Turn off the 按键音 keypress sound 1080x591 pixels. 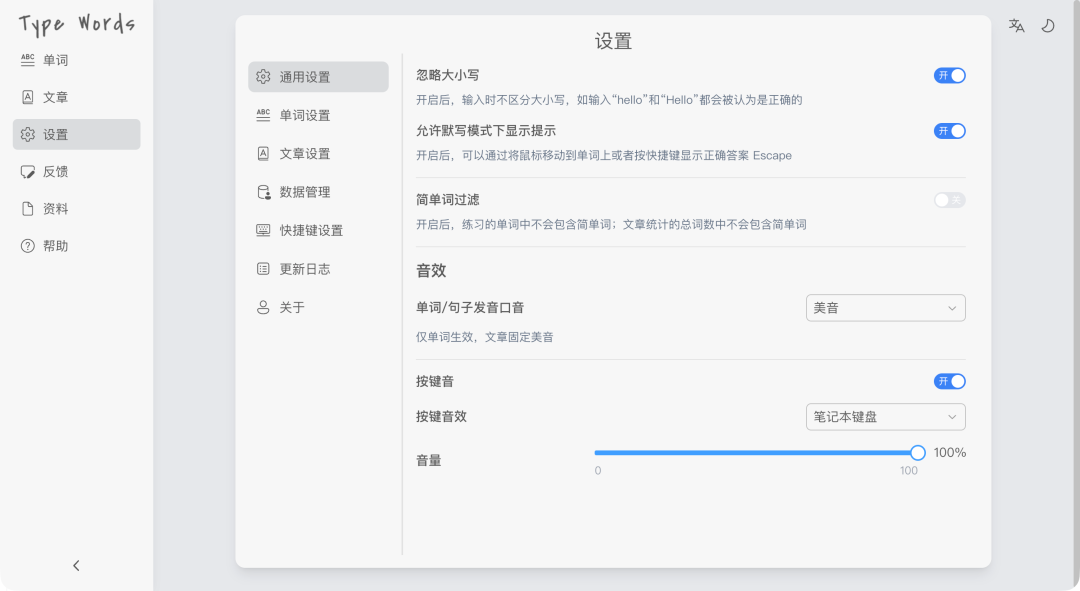949,381
